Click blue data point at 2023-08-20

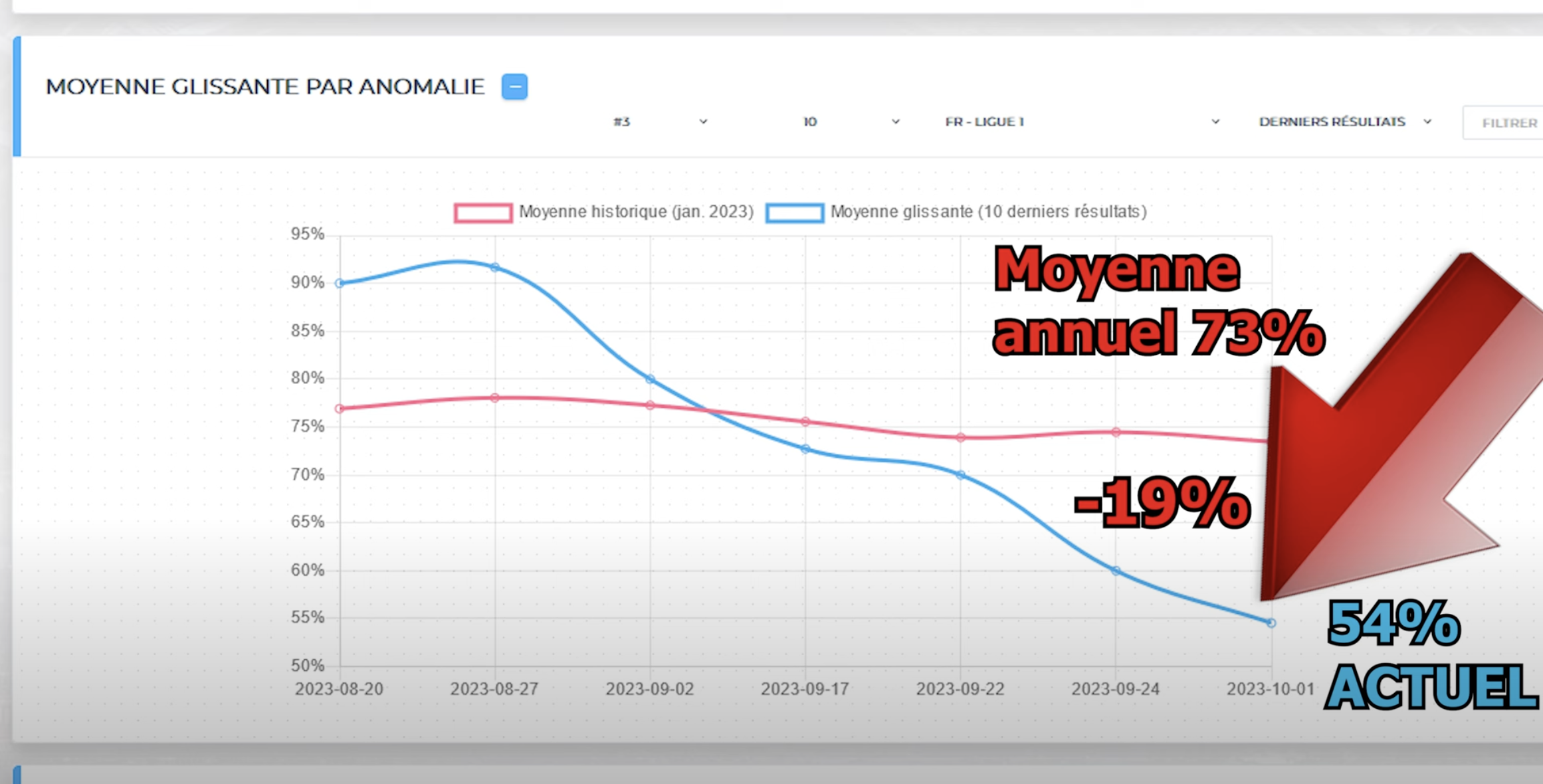pyautogui.click(x=340, y=283)
